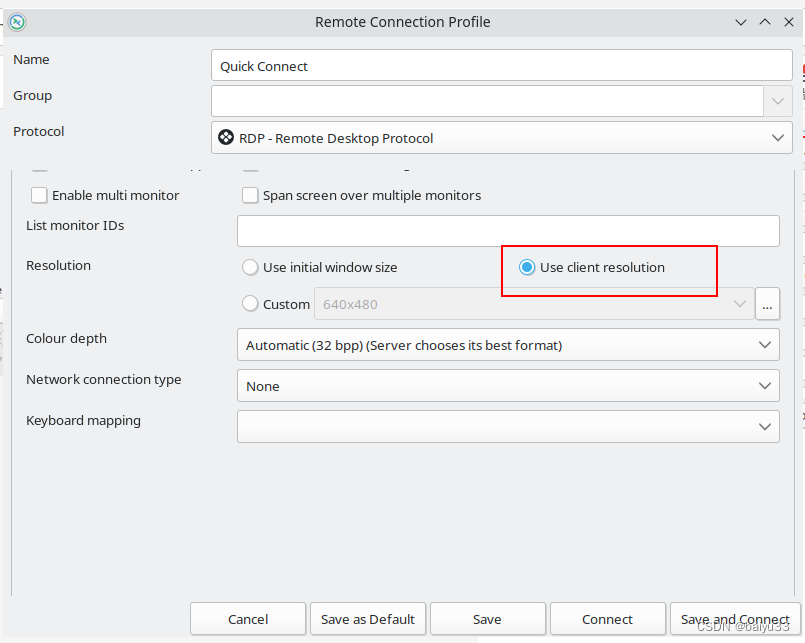
Task: Click the Colour depth label
Action: click(x=67, y=338)
